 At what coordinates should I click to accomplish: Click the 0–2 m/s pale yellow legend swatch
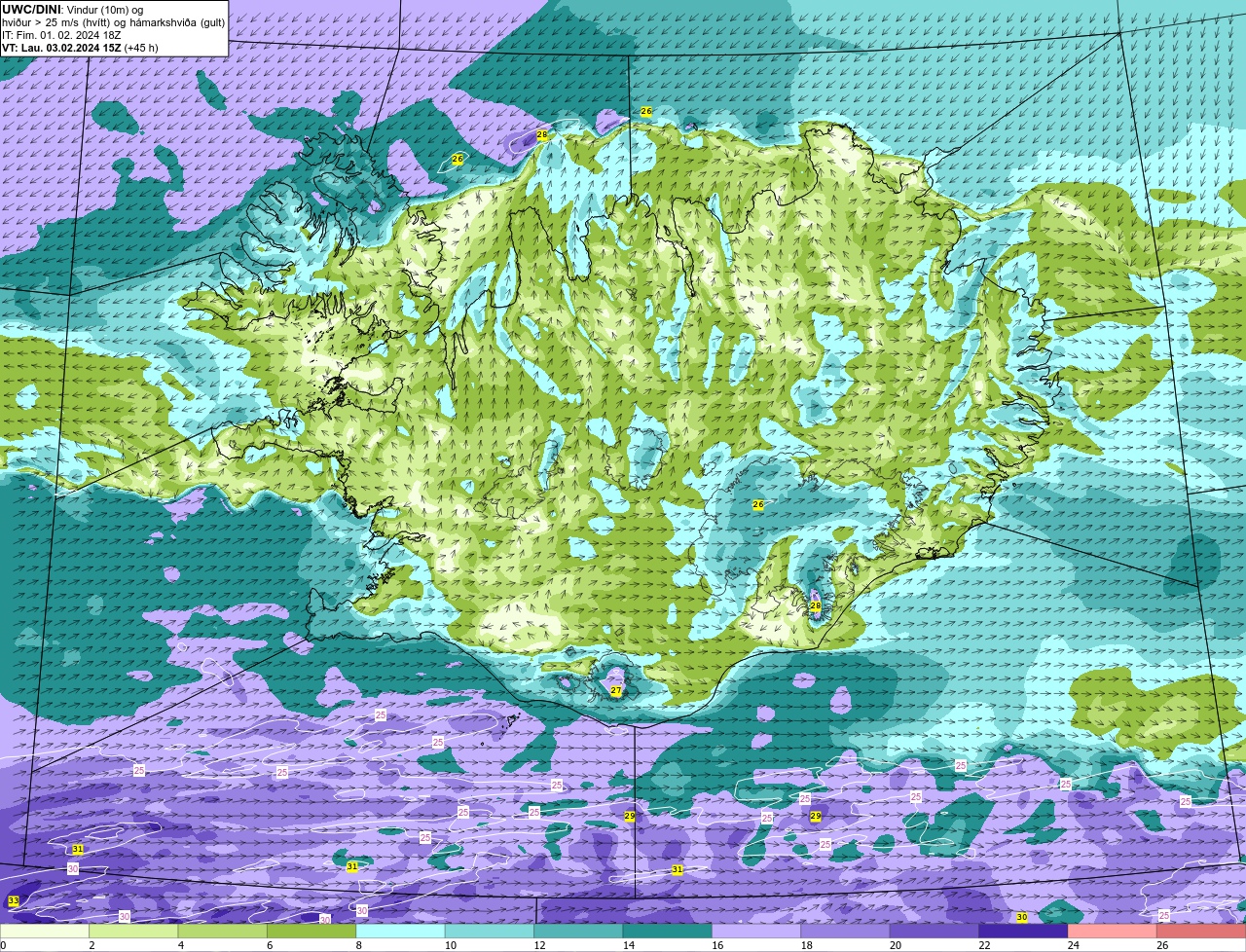click(45, 932)
